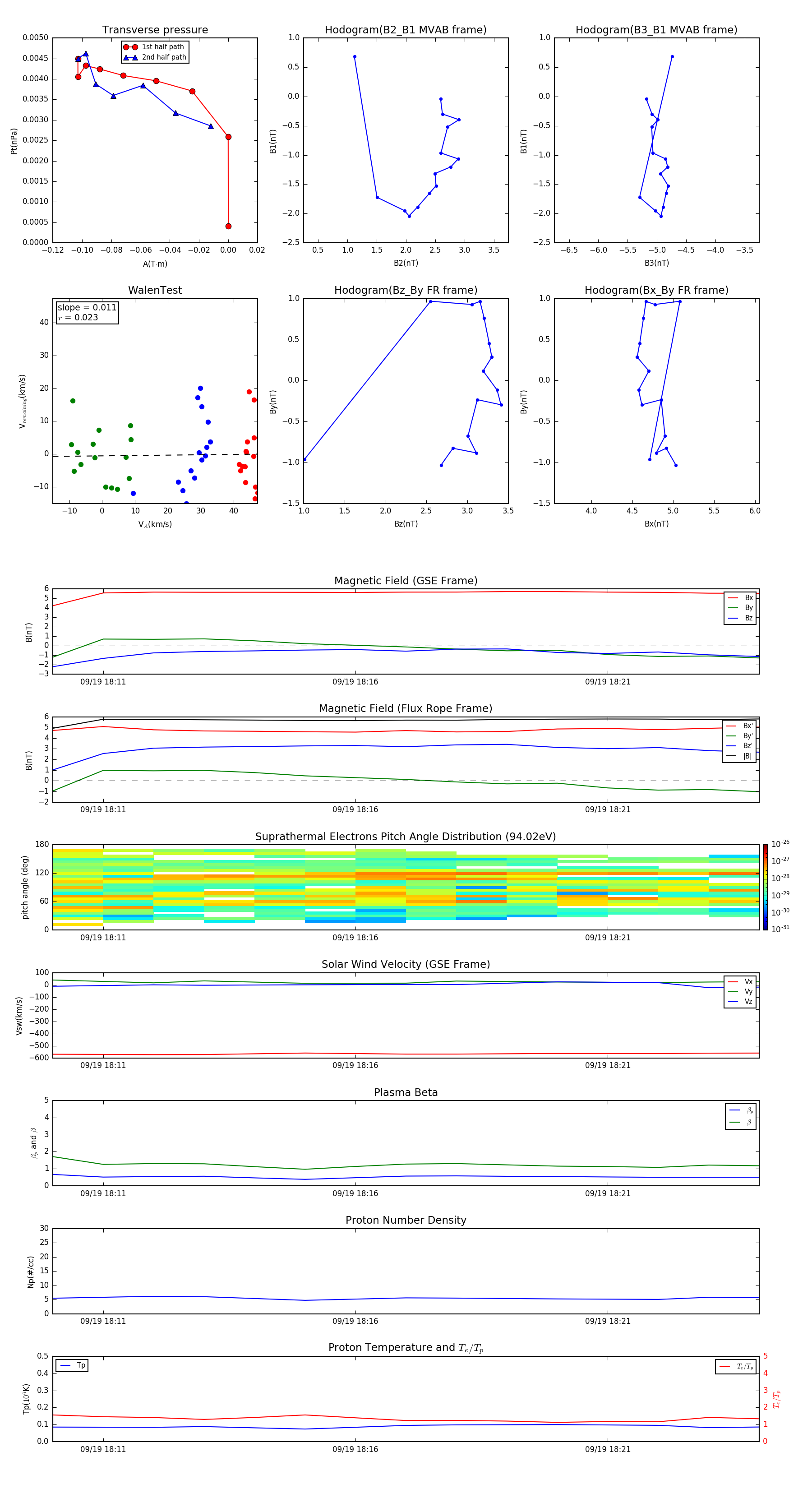812x1489 pixels.
Task: Click the "WalenTest" plot title
Action: pyautogui.click(x=155, y=290)
